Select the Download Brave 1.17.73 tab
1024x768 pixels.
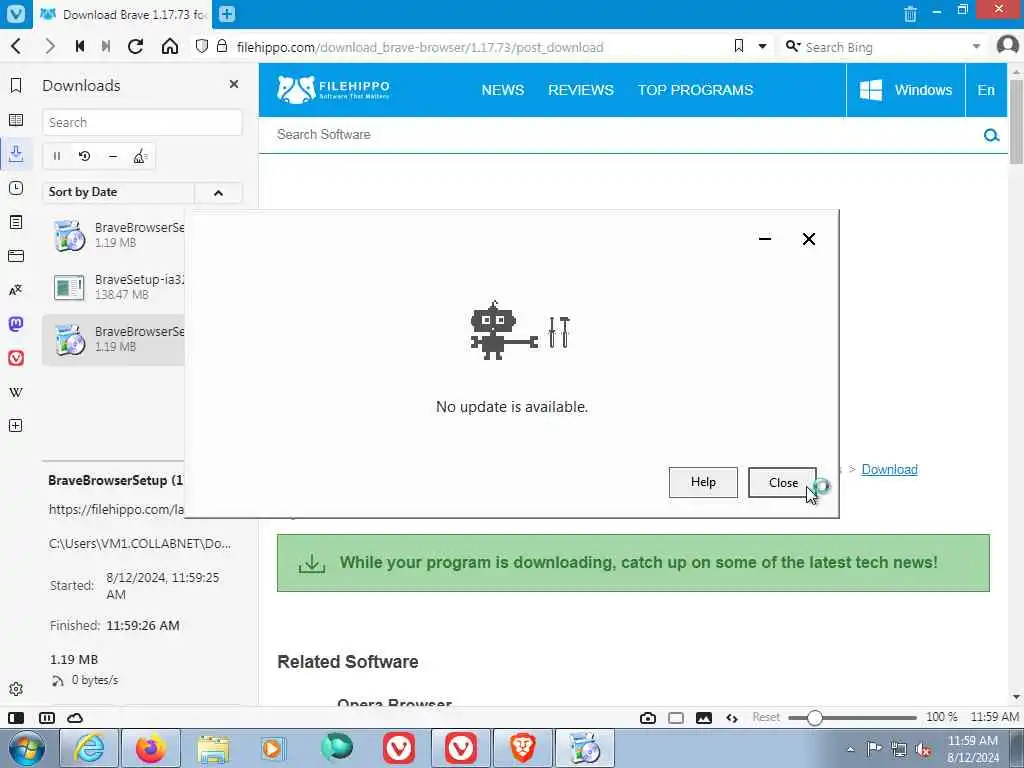[x=123, y=14]
